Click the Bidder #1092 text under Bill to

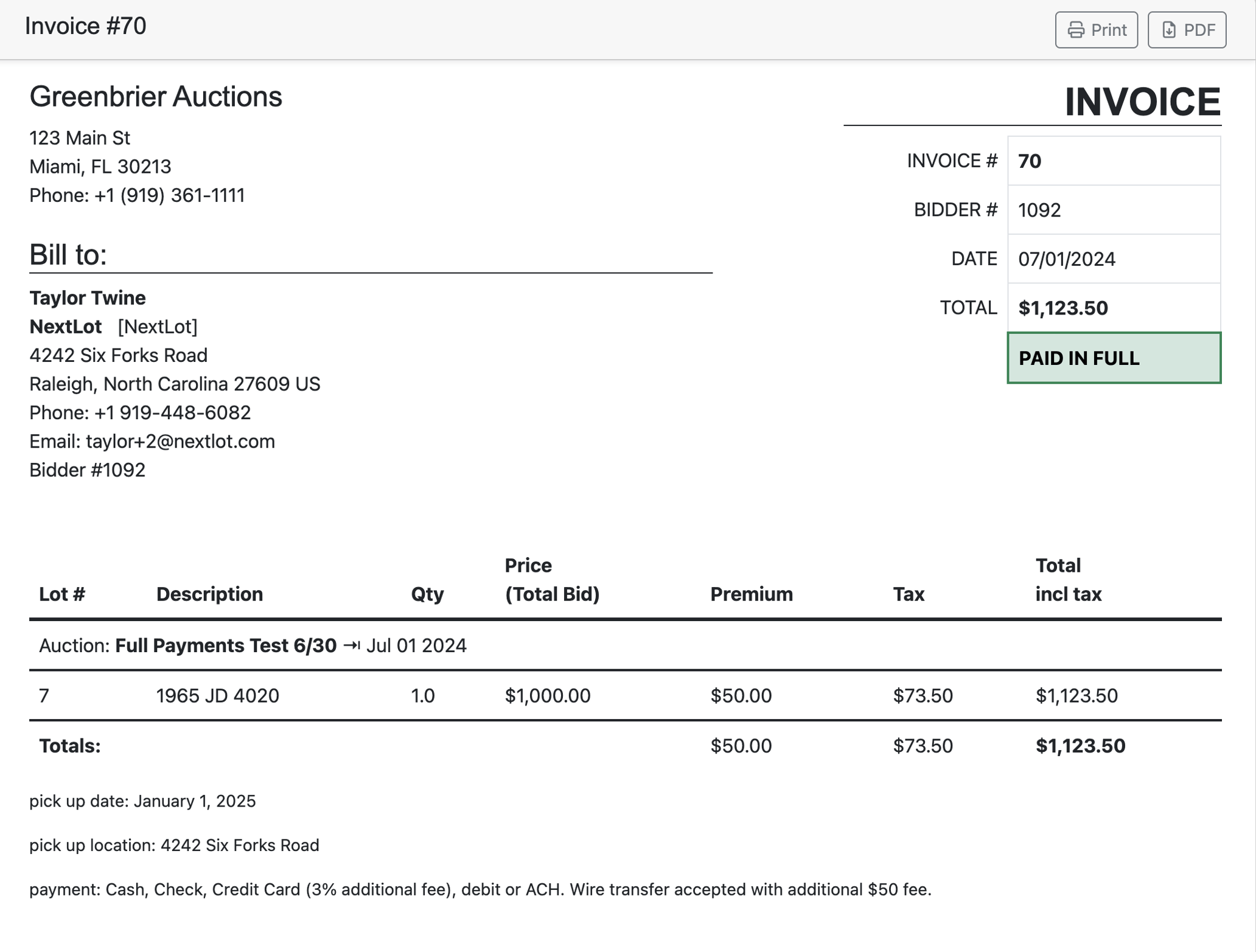click(87, 470)
